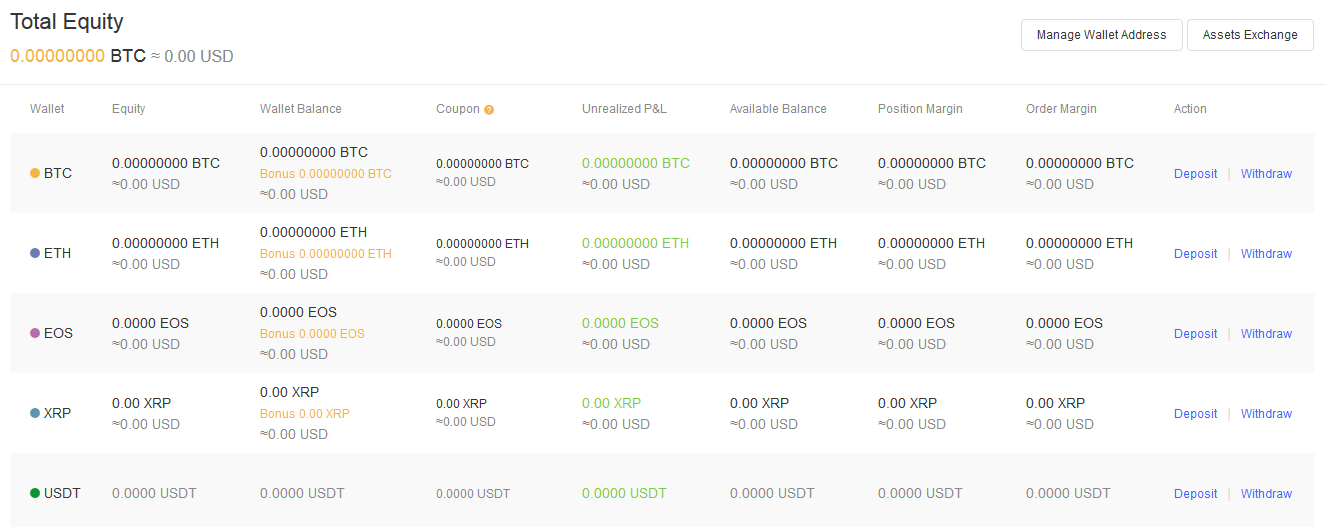Deposit into the USDT wallet
The image size is (1325, 527).
point(1195,494)
